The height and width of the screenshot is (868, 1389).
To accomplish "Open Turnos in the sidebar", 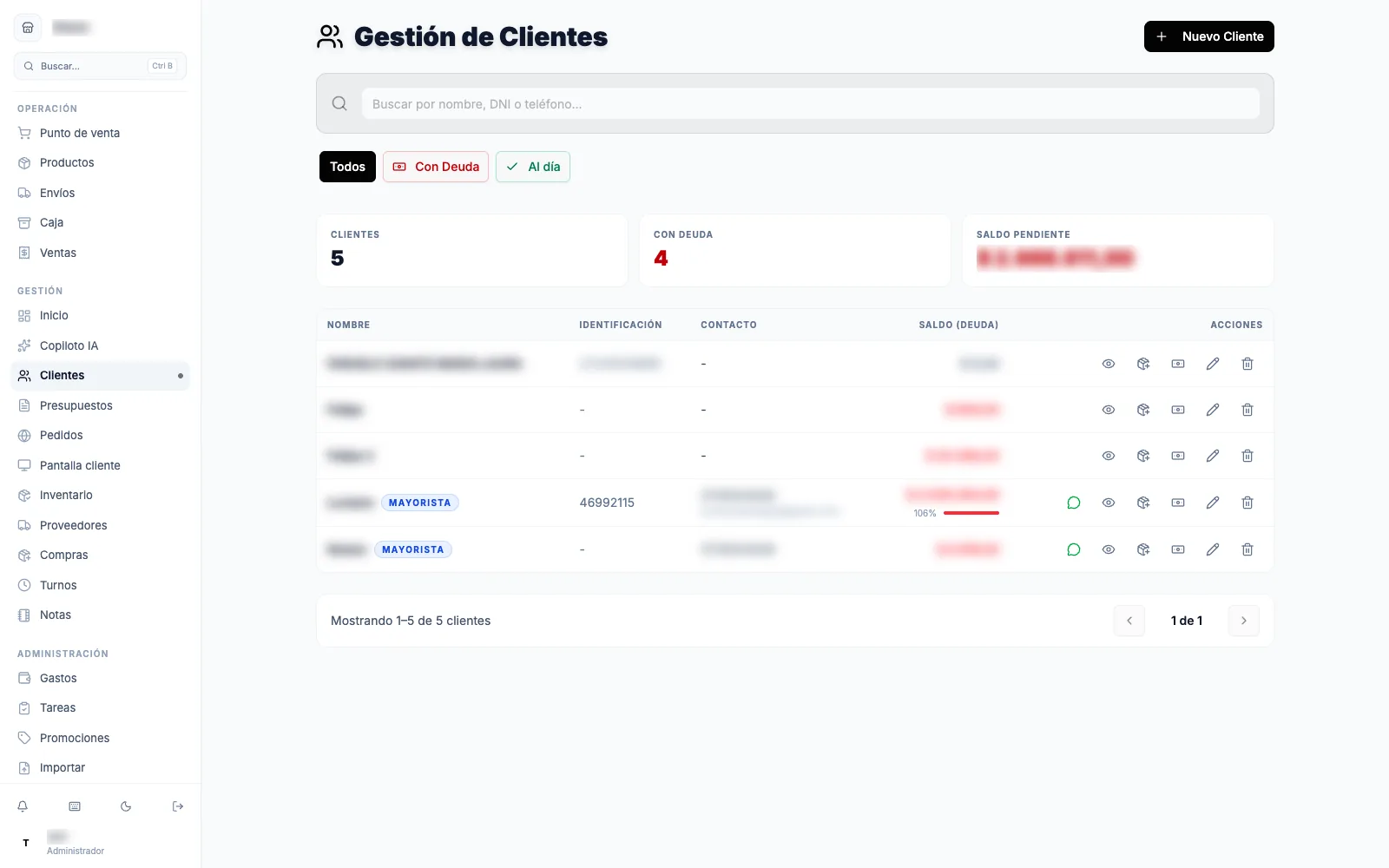I will click(x=101, y=585).
